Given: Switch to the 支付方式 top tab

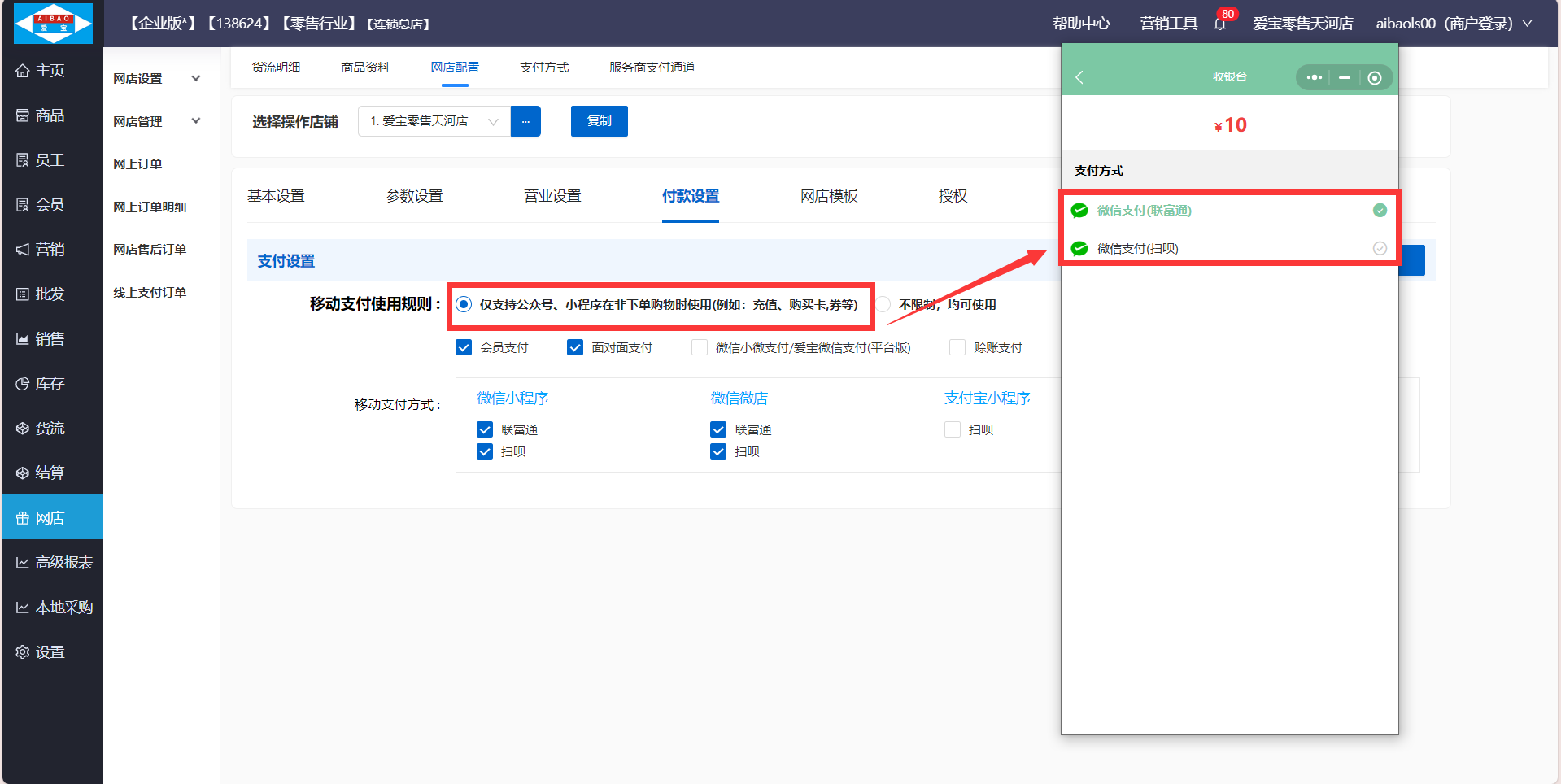Looking at the screenshot, I should [544, 68].
